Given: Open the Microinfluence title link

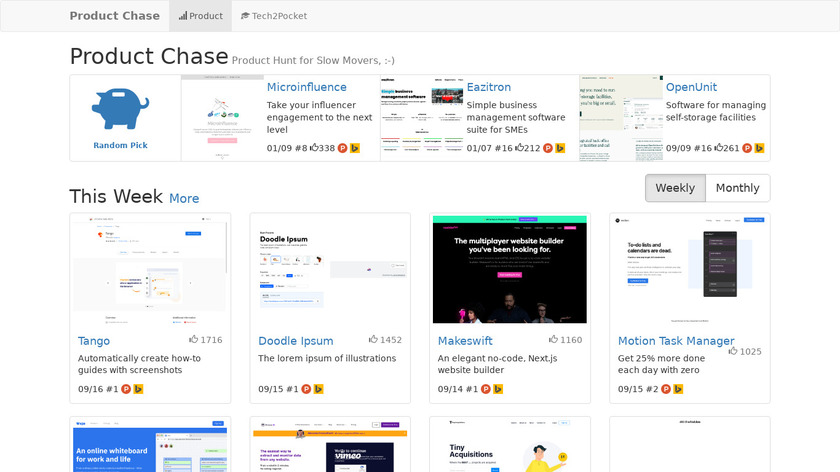Looking at the screenshot, I should (306, 87).
